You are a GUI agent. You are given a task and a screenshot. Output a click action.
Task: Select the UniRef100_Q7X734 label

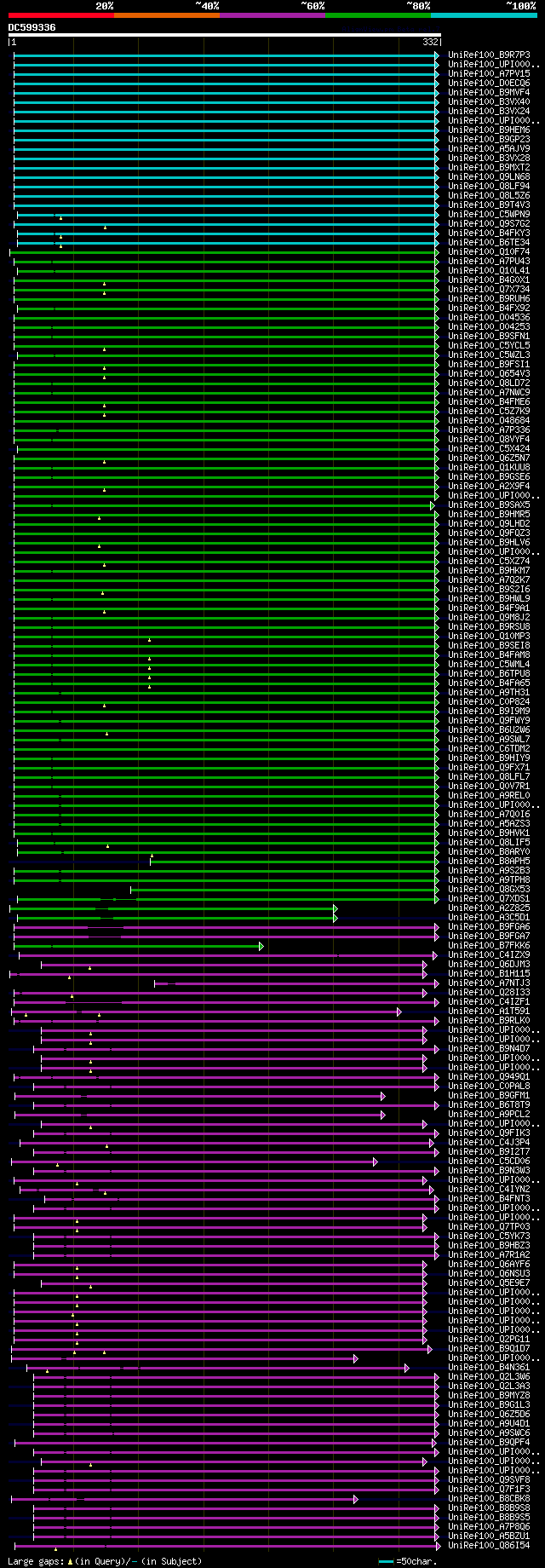(x=490, y=289)
